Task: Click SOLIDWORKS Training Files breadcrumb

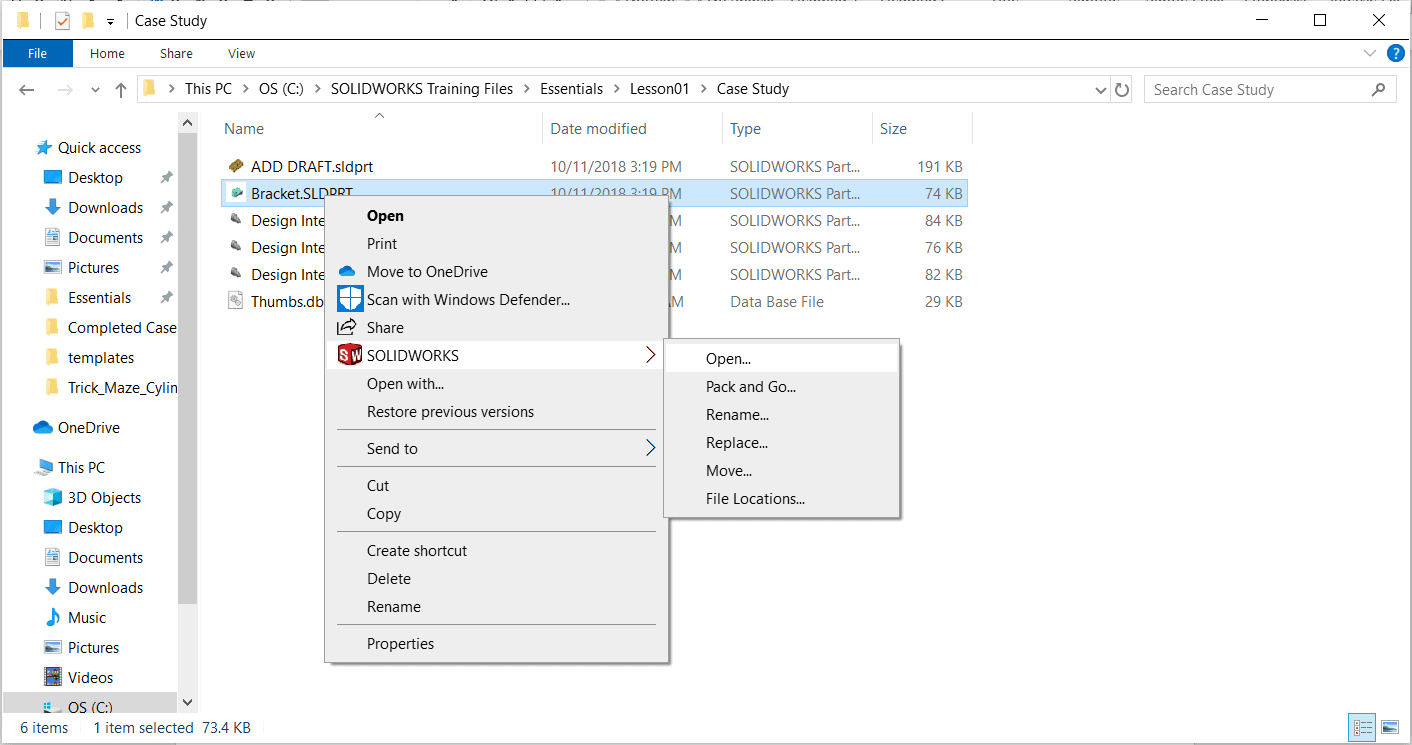Action: coord(422,89)
